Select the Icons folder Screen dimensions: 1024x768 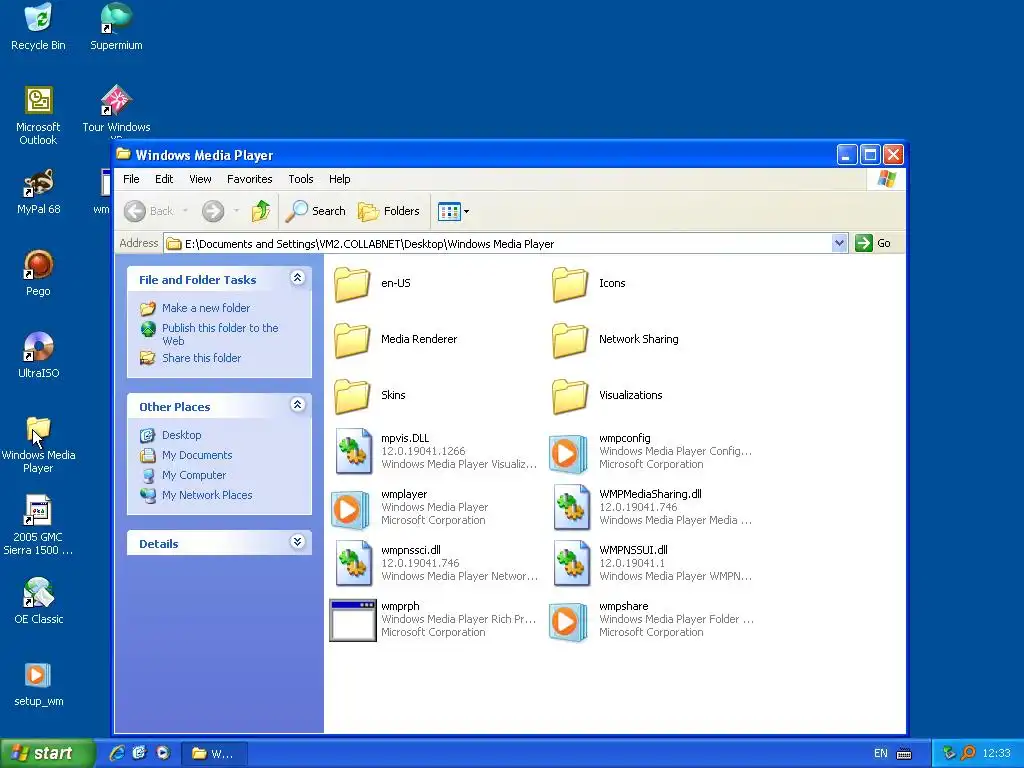[570, 283]
